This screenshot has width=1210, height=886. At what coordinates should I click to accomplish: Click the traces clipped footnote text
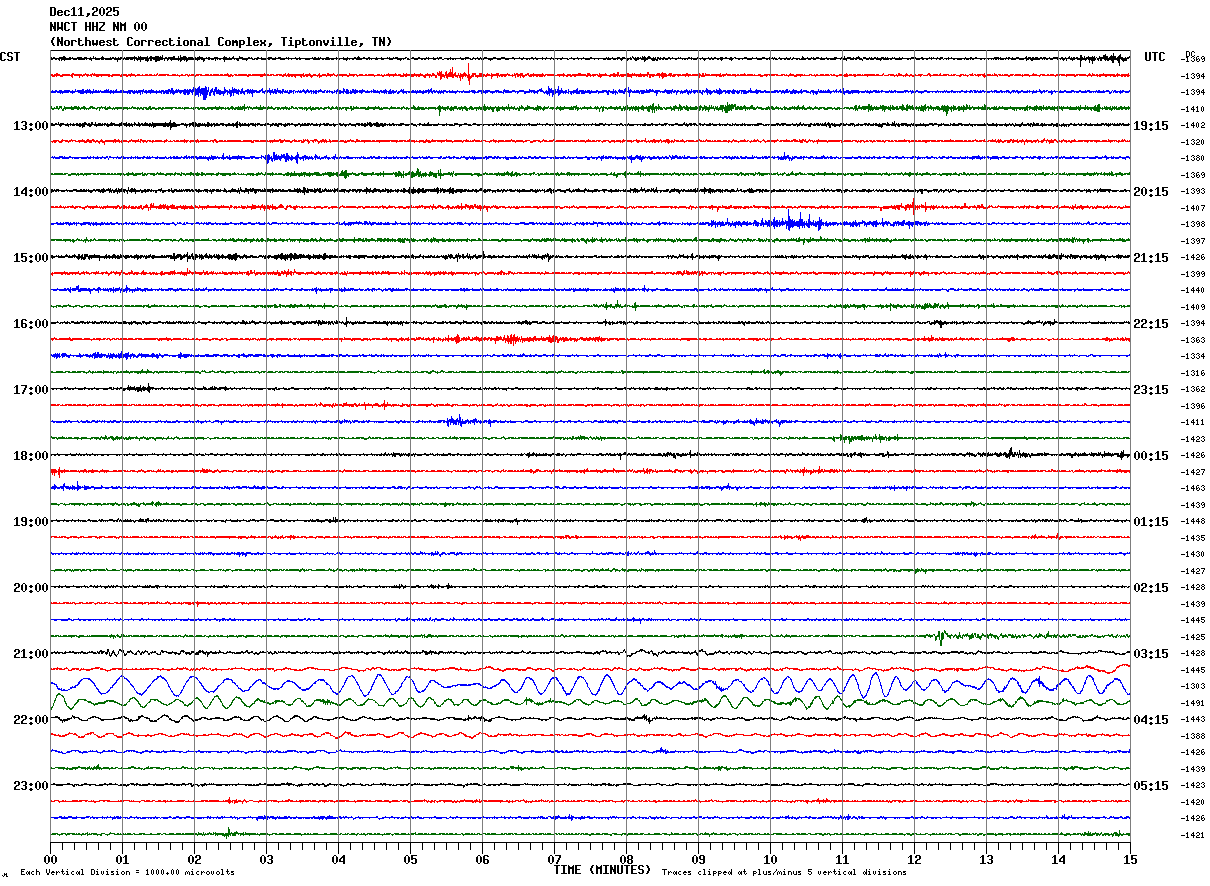click(784, 873)
